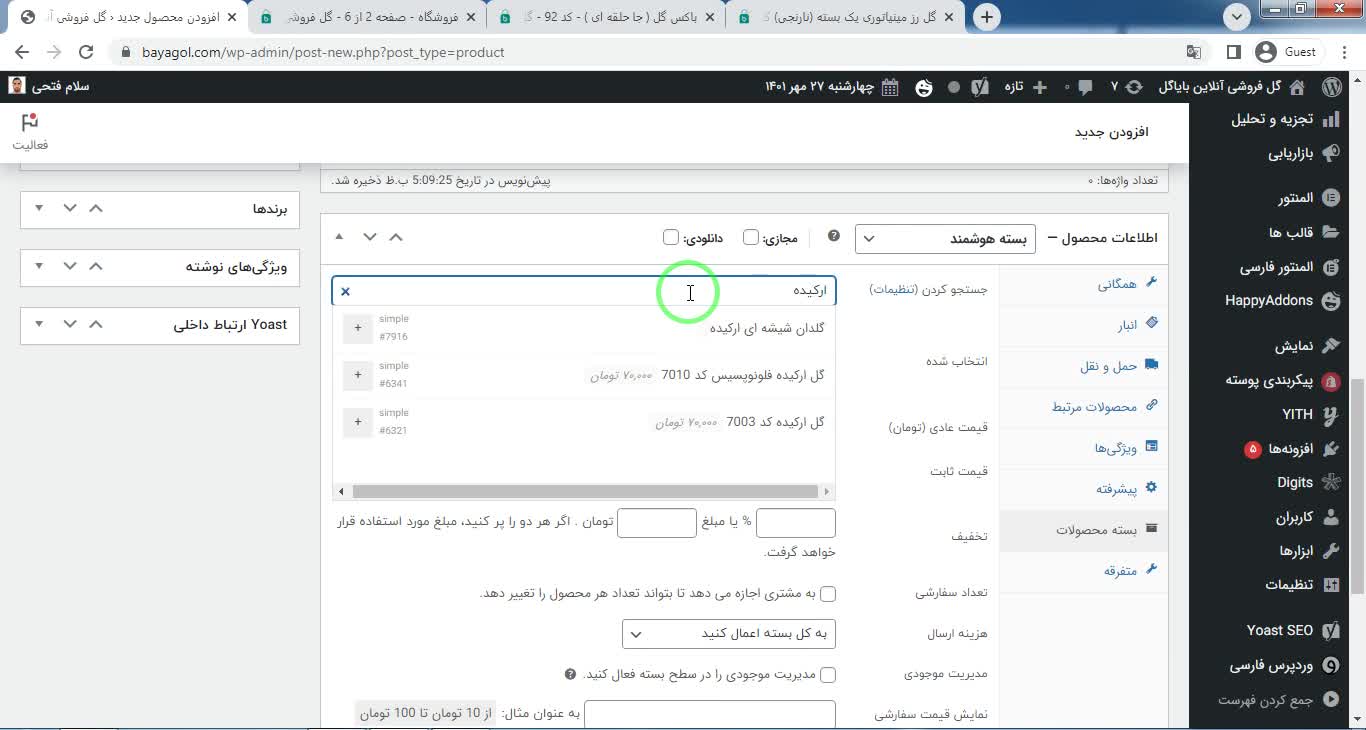Viewport: 1366px width, 730px height.
Task: Clear the ارکیده search field with X
Action: point(346,291)
